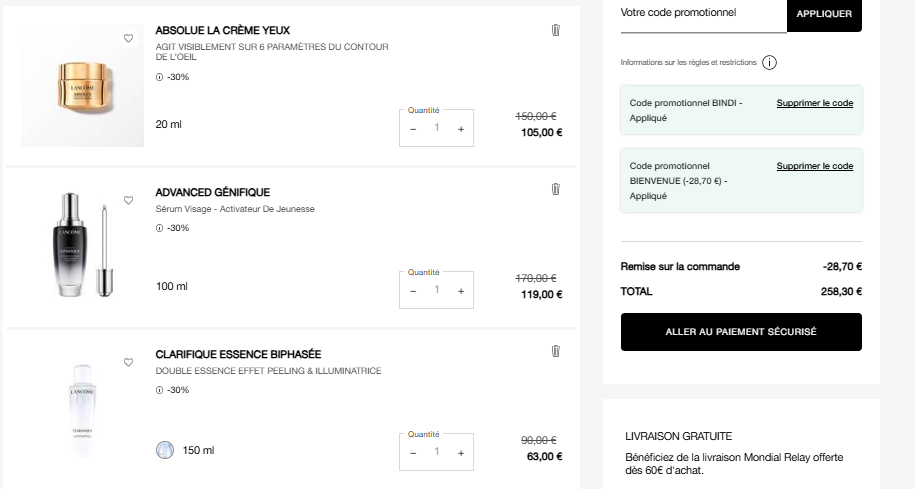Favorite the Clarifique Essence Biphasée product
This screenshot has width=915, height=489.
pyautogui.click(x=128, y=362)
